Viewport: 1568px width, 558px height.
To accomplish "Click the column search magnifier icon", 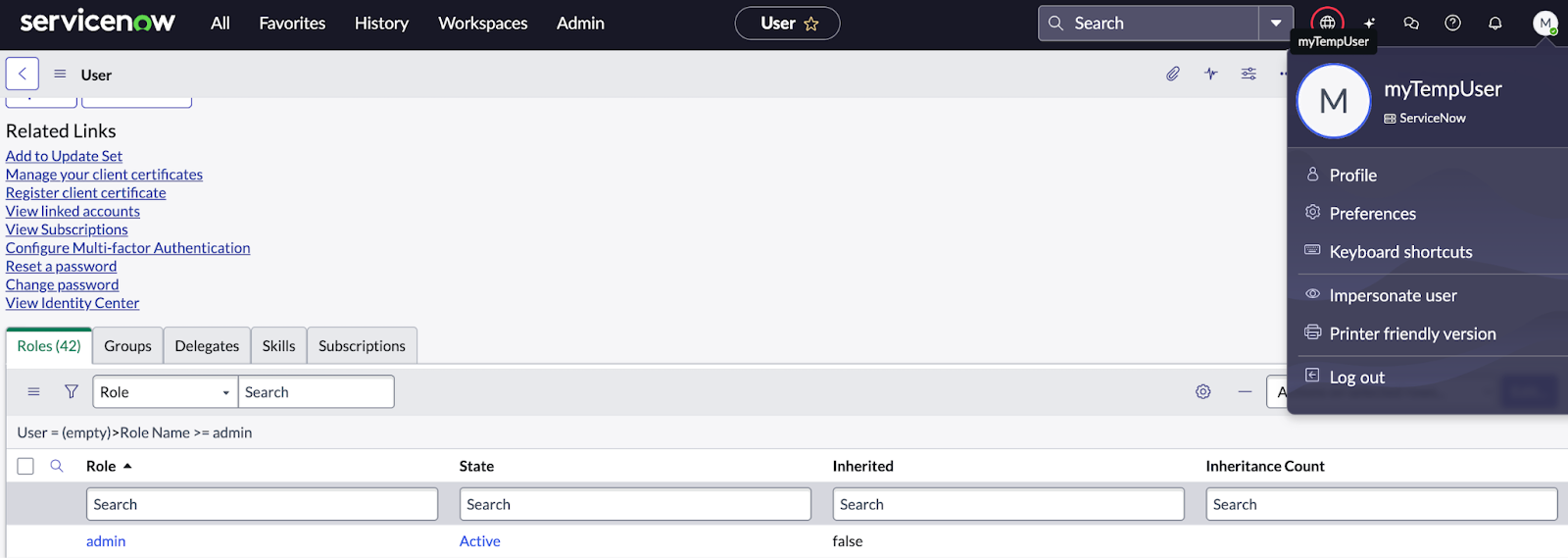I will coord(57,466).
